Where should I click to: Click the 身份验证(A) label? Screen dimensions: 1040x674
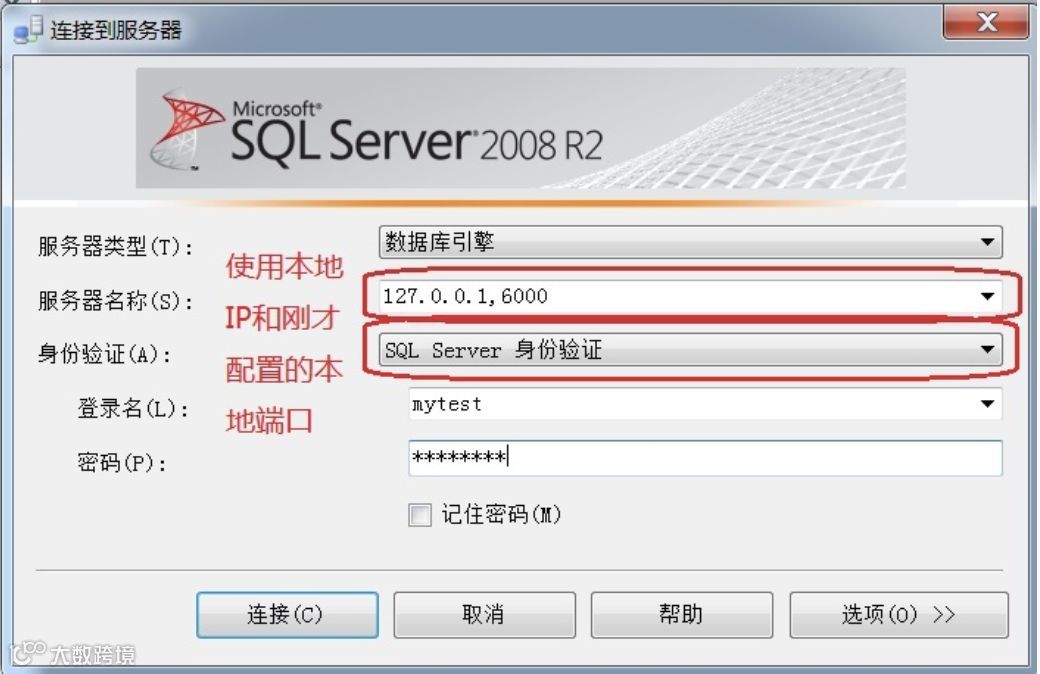click(x=105, y=354)
